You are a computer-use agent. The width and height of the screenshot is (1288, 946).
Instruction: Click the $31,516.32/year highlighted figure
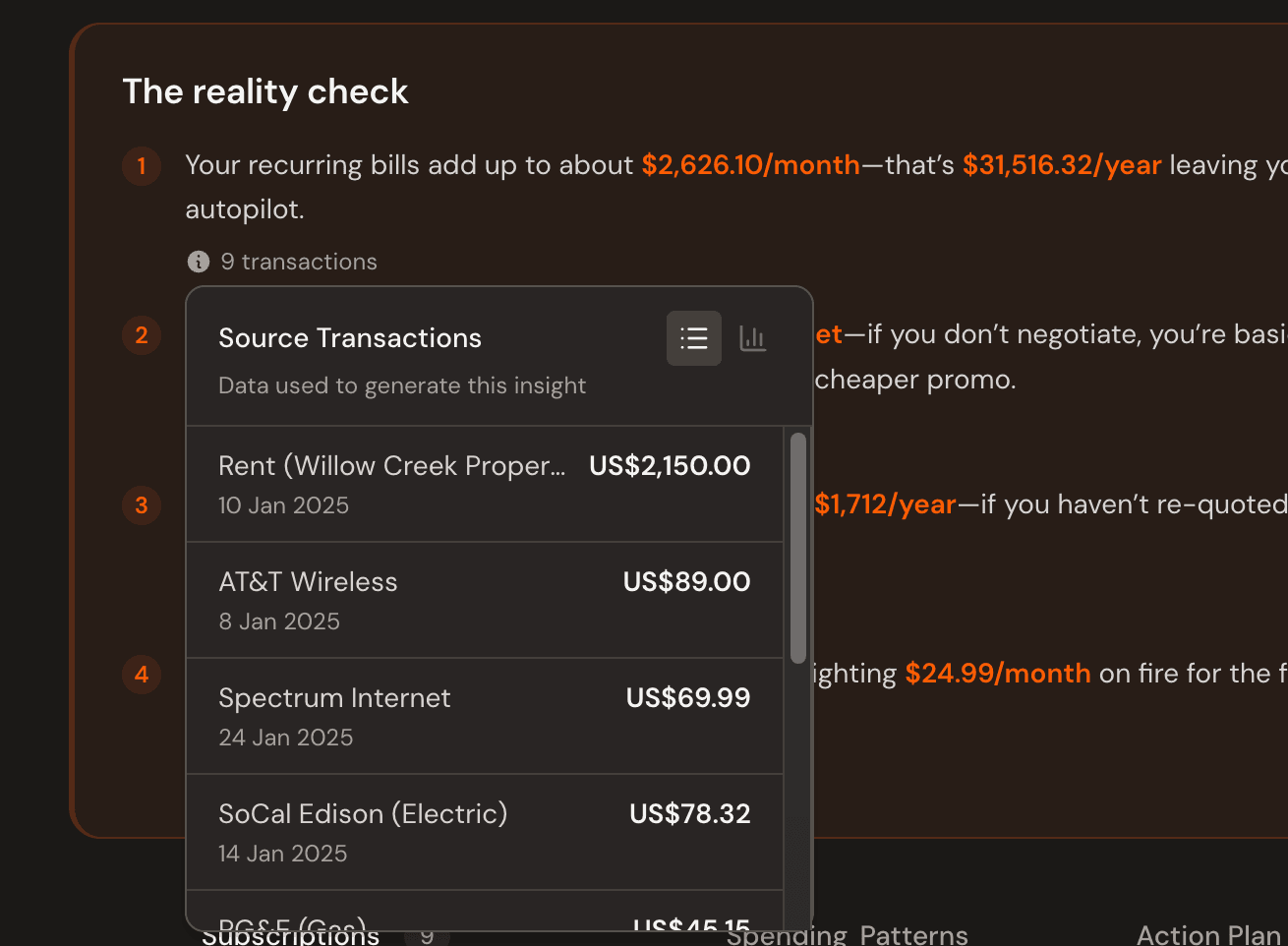pyautogui.click(x=1061, y=165)
